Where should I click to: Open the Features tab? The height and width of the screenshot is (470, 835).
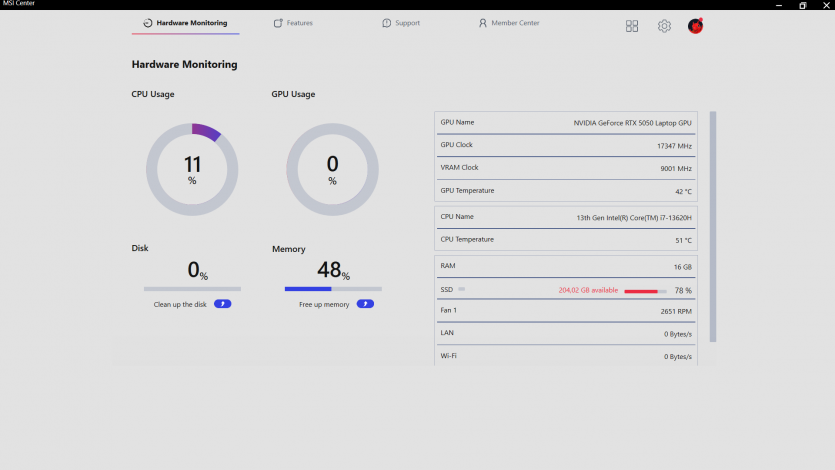coord(293,23)
